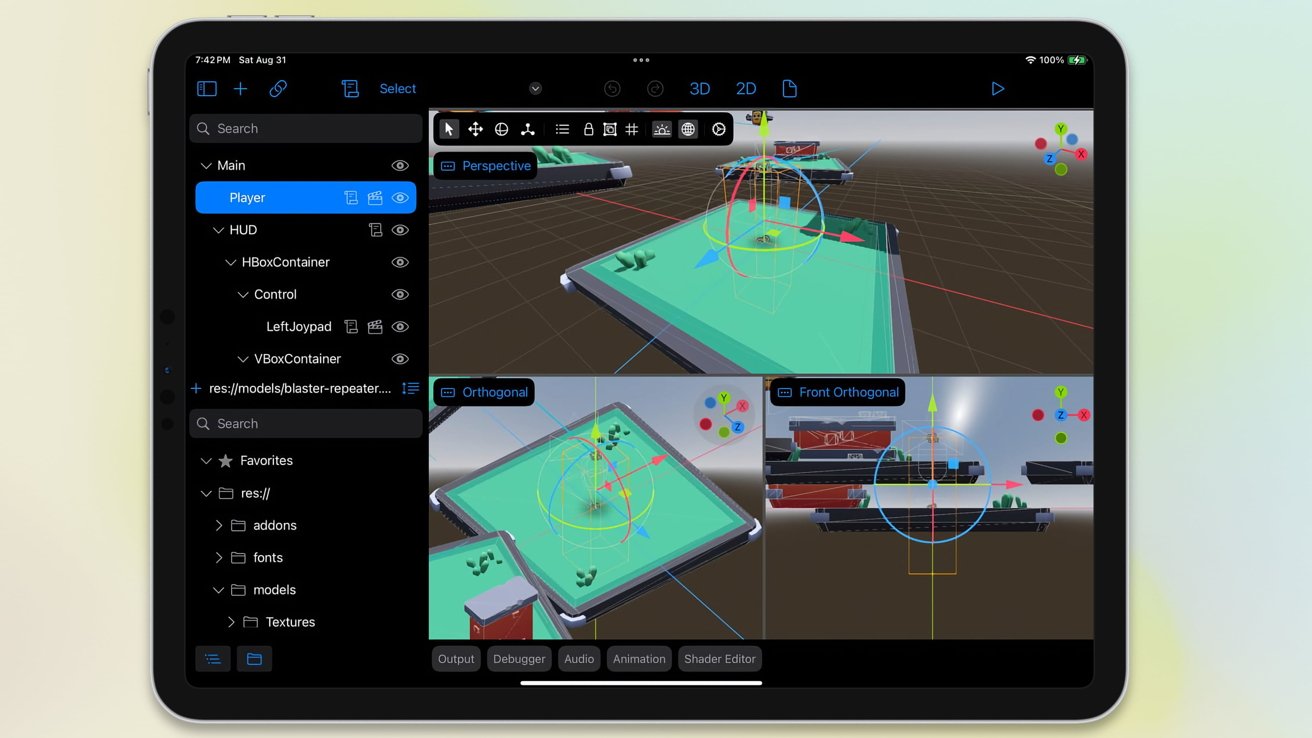
Task: Open the script icon in the top toolbar
Action: coord(350,89)
